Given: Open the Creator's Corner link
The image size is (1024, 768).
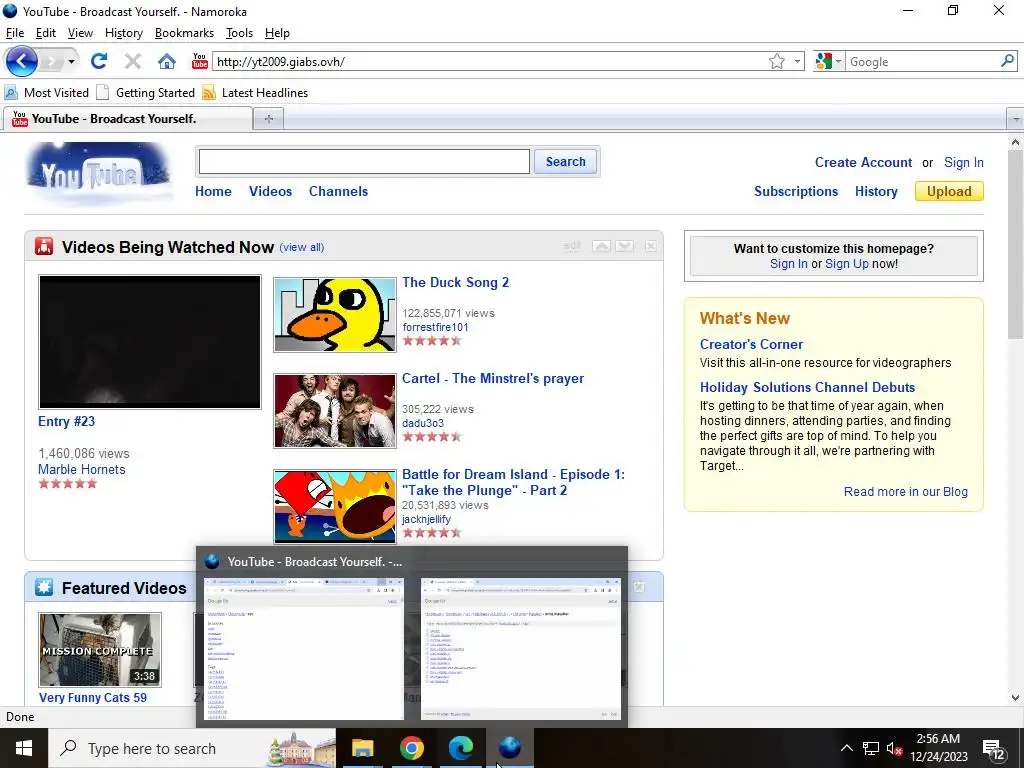Looking at the screenshot, I should click(752, 344).
